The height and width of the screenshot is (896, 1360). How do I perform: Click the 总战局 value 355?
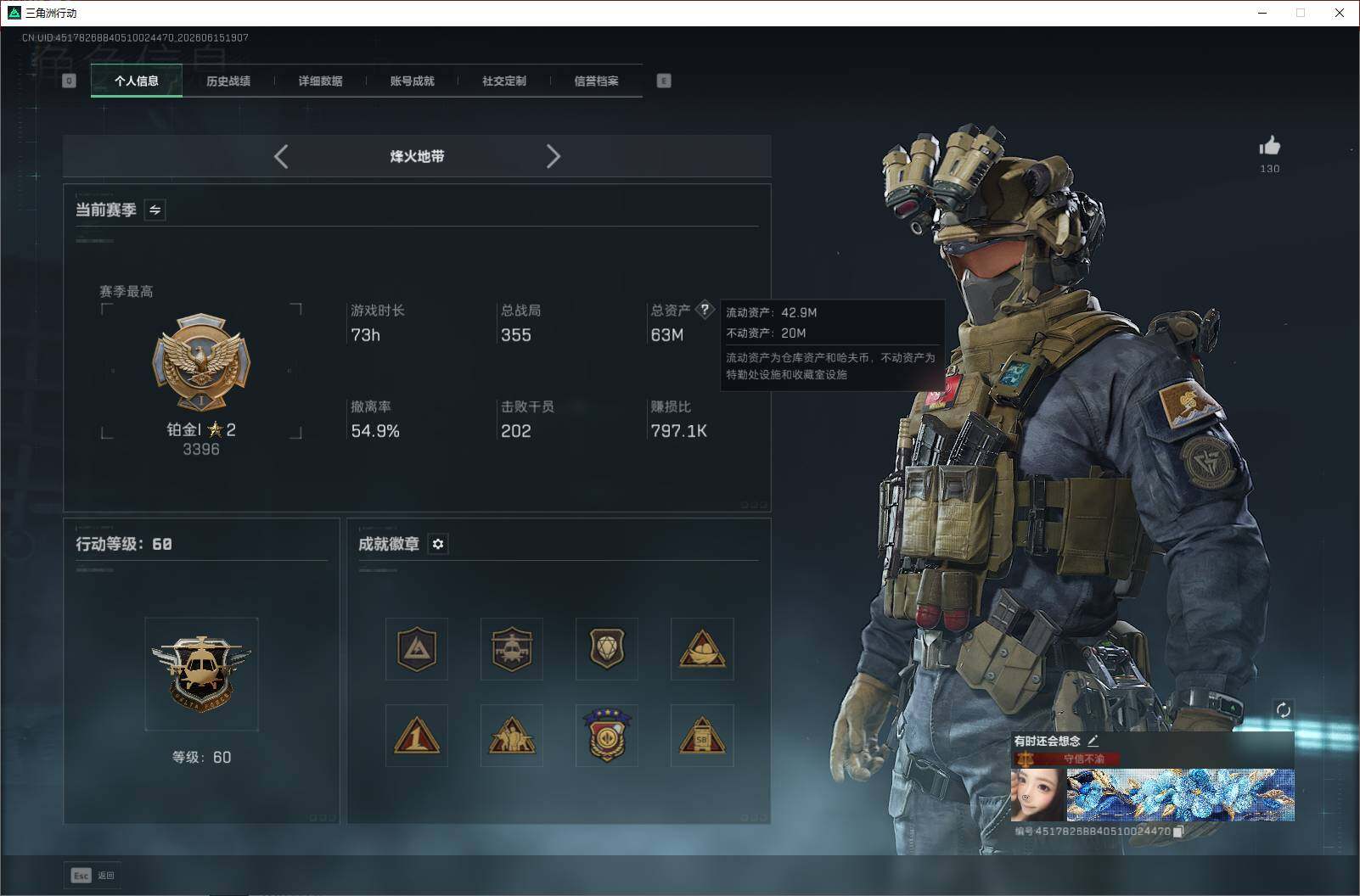pos(516,335)
